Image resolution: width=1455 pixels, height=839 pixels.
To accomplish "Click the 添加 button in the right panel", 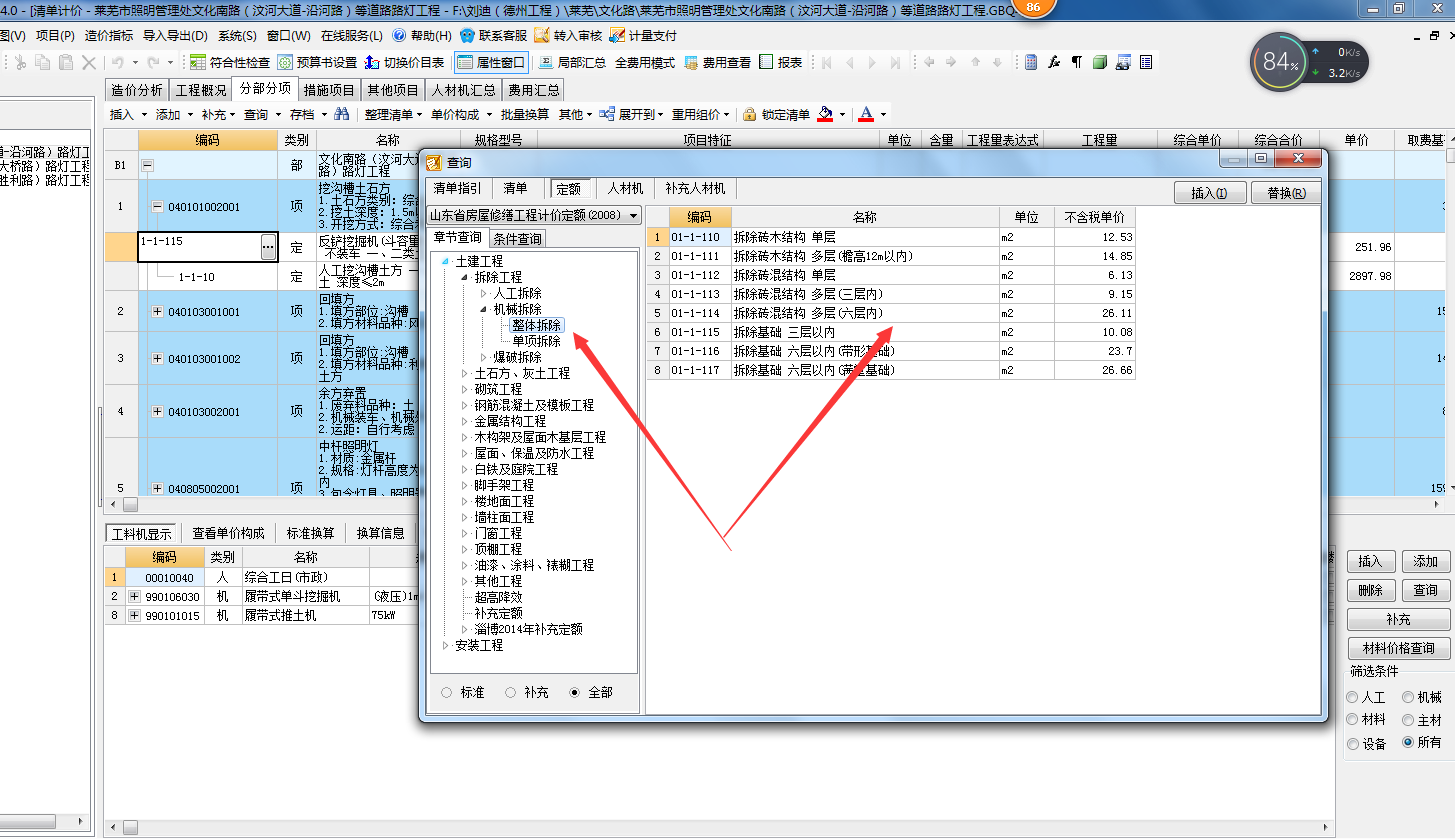I will 1426,561.
